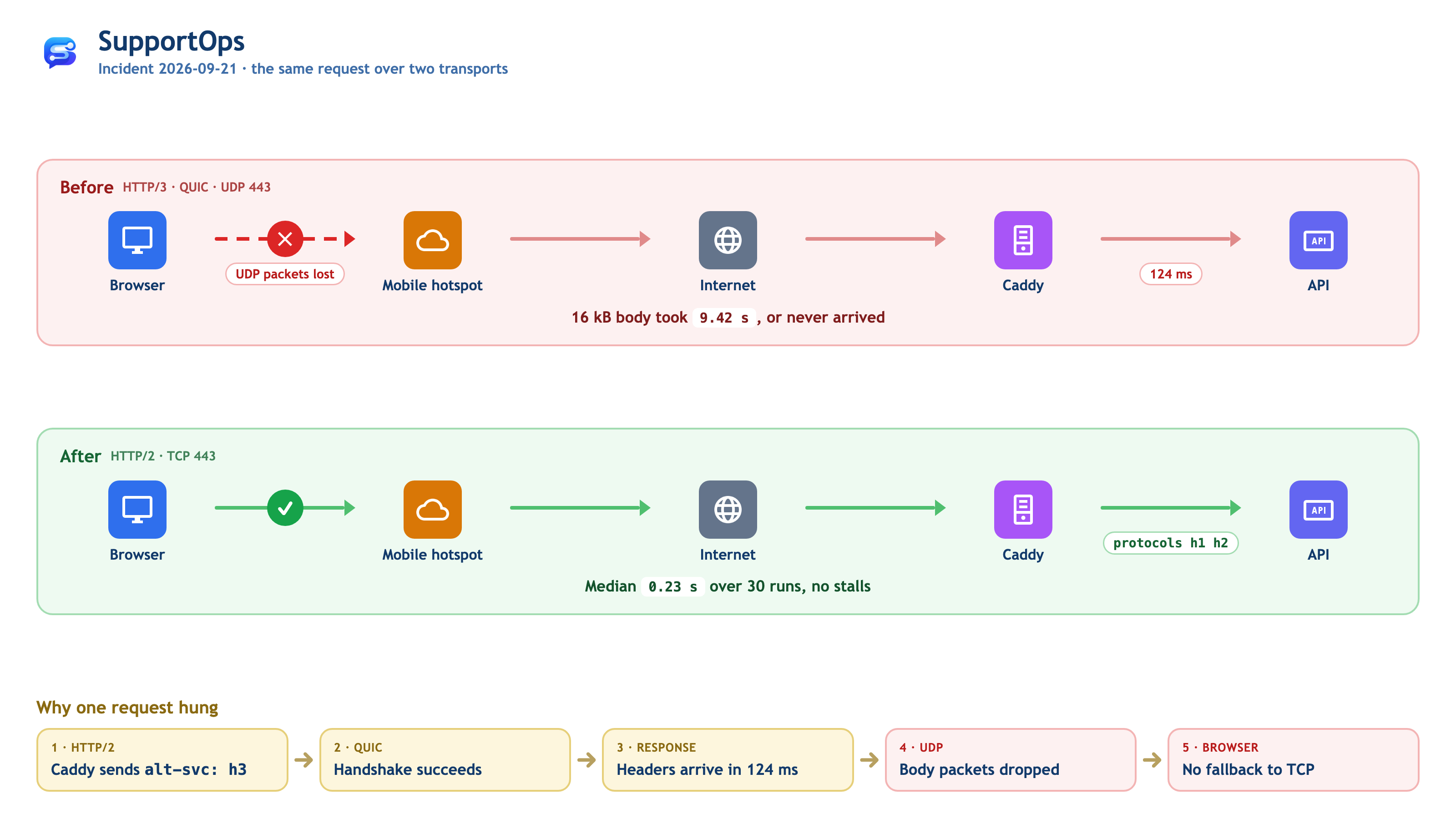Click the 'Before' panel heading
The height and width of the screenshot is (819, 1456).
86,187
